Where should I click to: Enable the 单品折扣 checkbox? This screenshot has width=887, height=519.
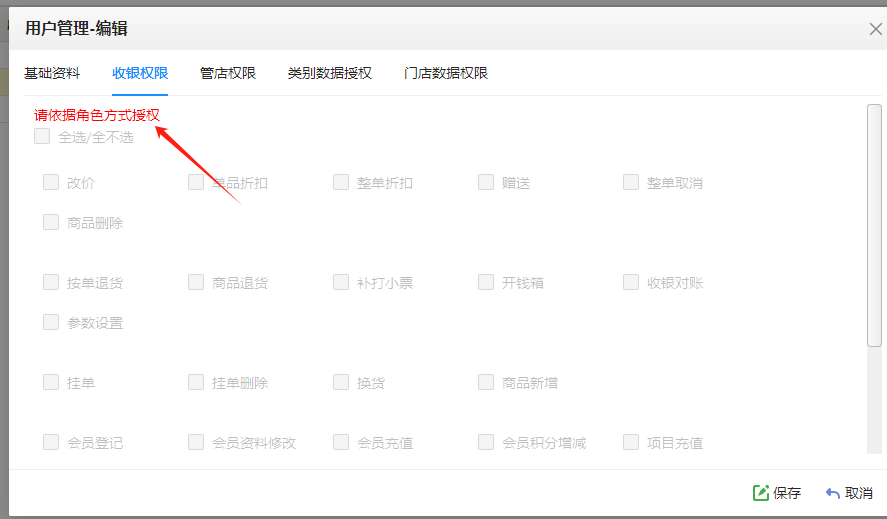coord(196,182)
